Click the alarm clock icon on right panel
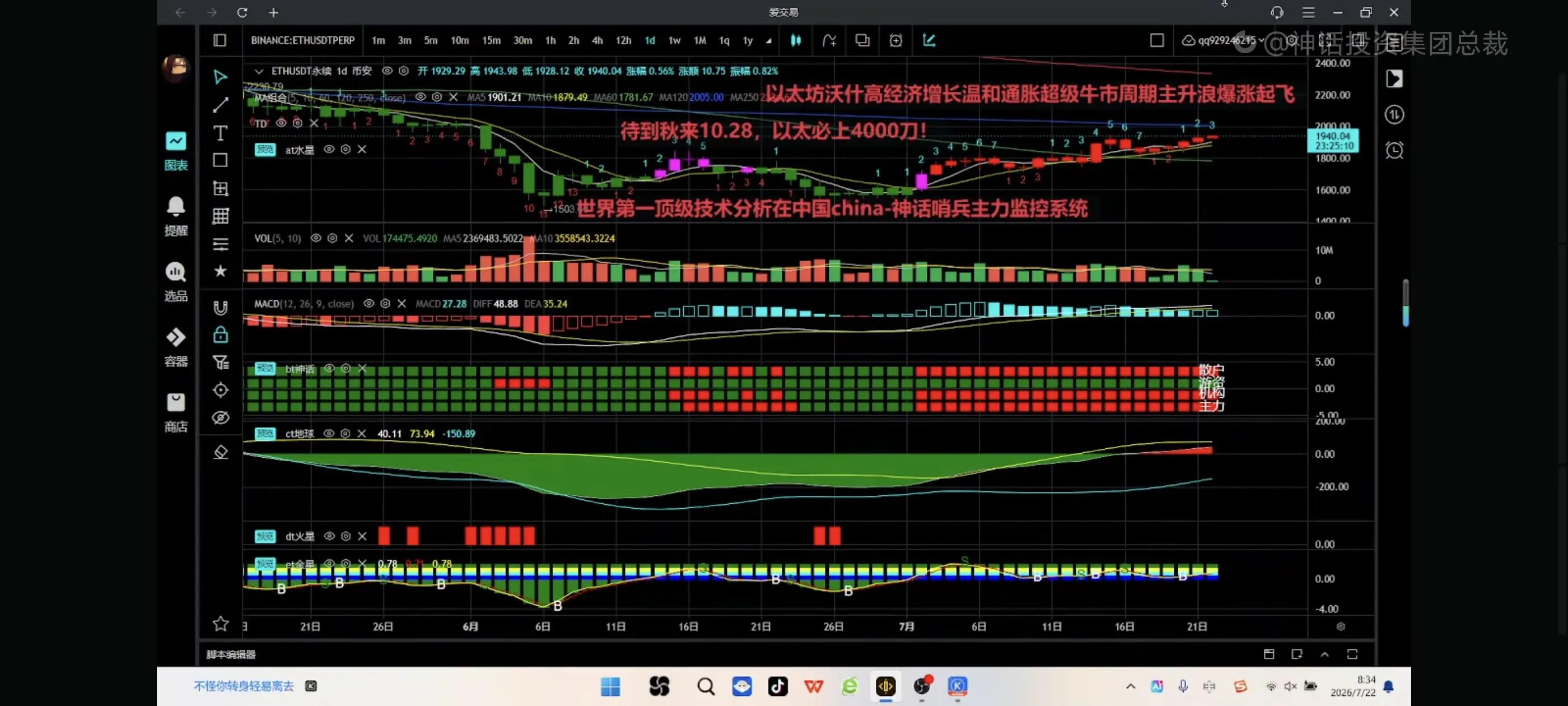The height and width of the screenshot is (706, 1568). pos(1394,151)
